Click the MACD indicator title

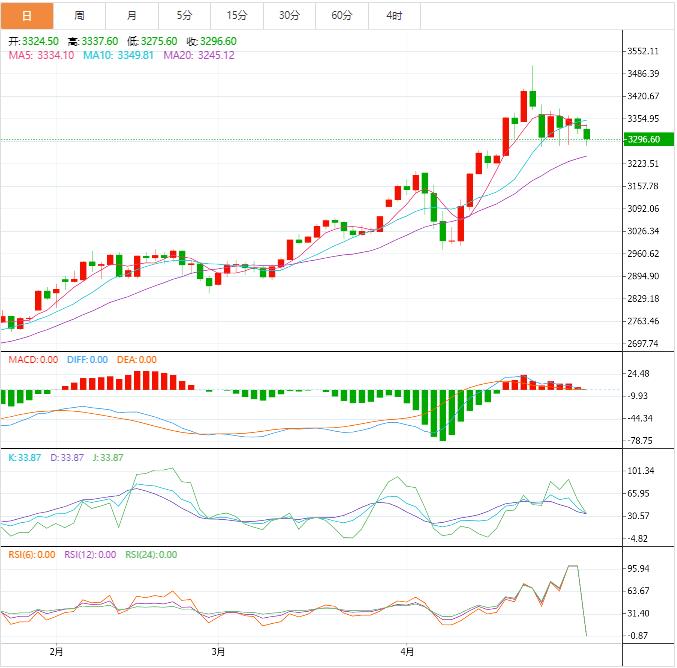point(34,359)
